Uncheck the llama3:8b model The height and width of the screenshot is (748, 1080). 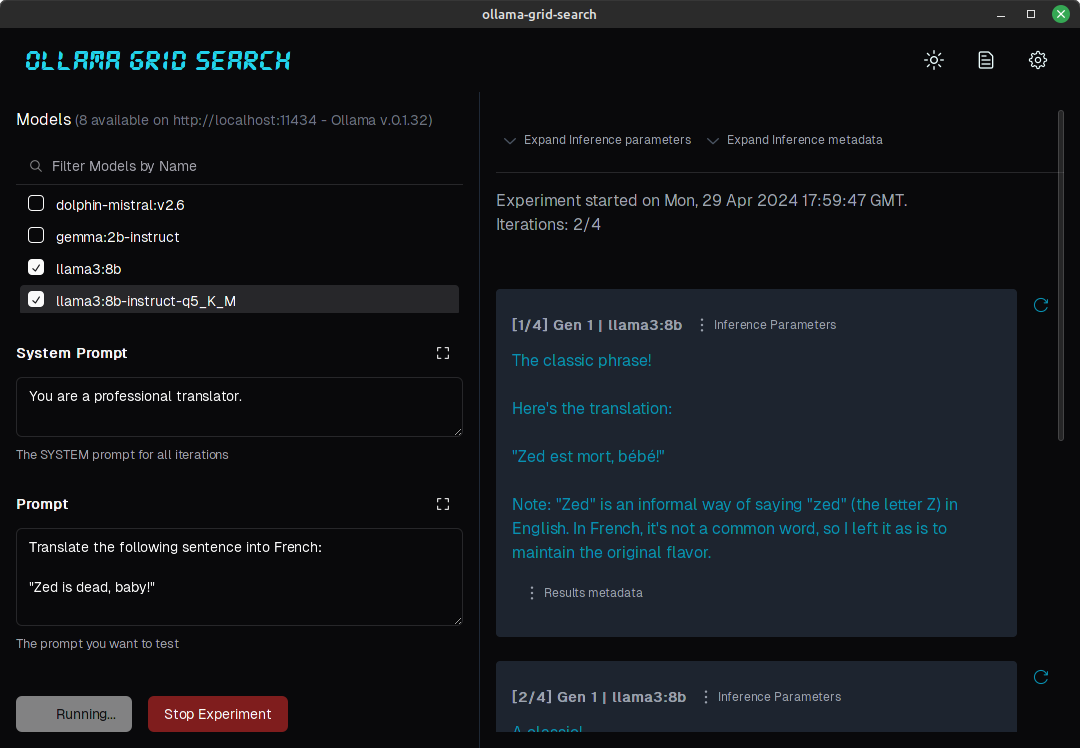point(36,267)
